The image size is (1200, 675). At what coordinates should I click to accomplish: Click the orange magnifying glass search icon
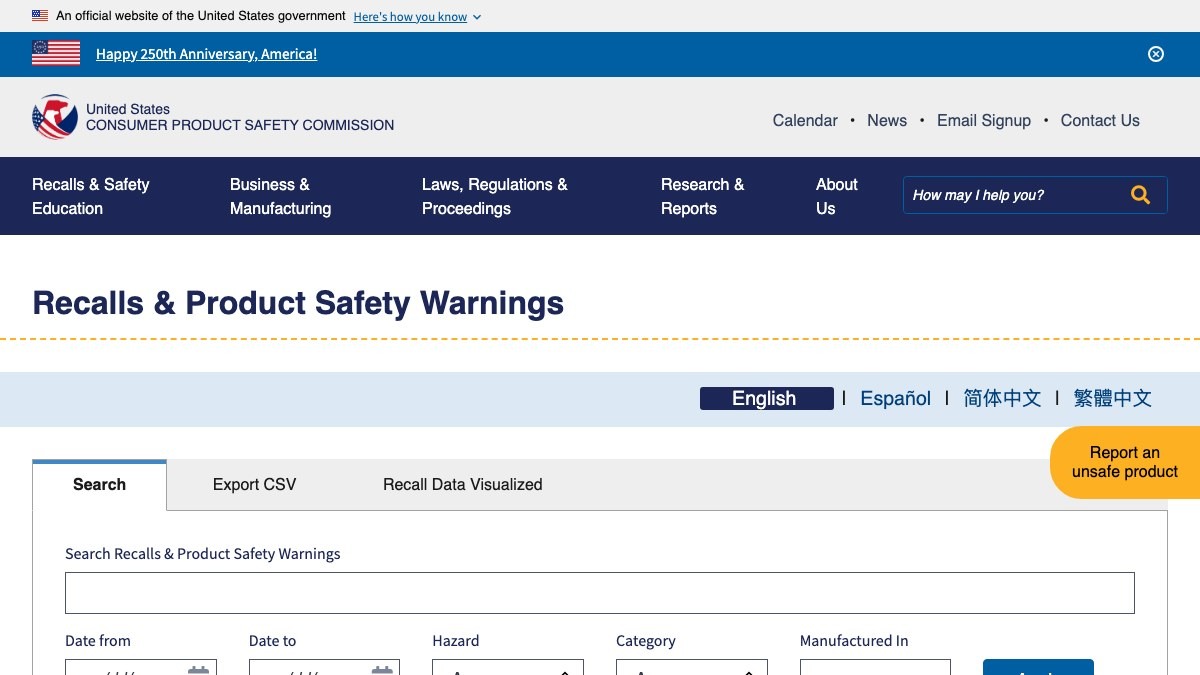pyautogui.click(x=1140, y=195)
